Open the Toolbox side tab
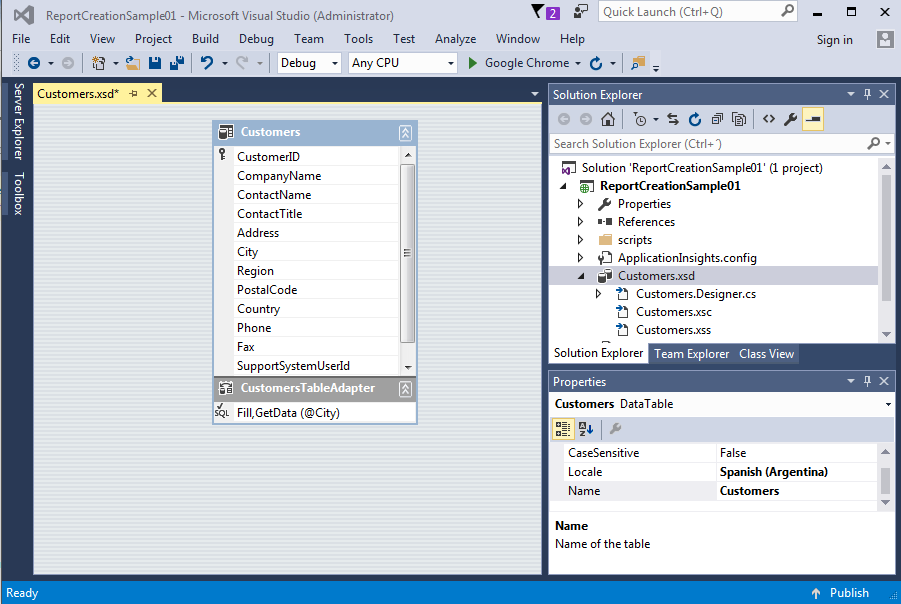 pos(18,194)
